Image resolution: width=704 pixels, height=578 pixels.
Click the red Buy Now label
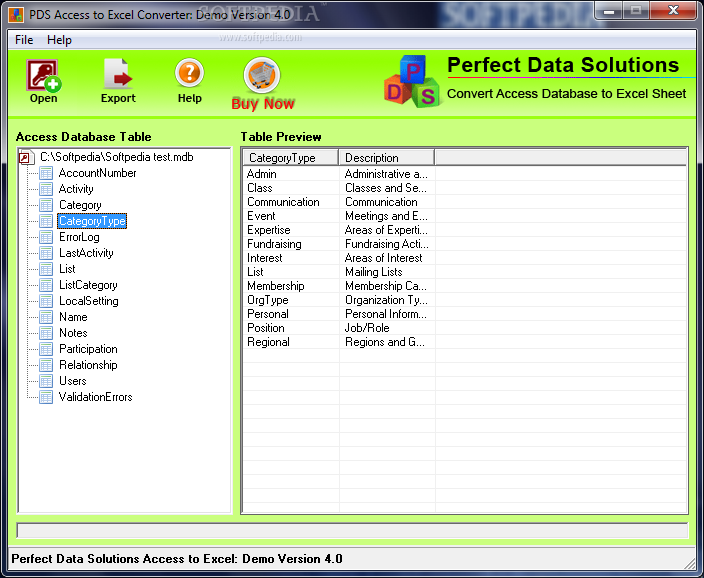tap(263, 104)
